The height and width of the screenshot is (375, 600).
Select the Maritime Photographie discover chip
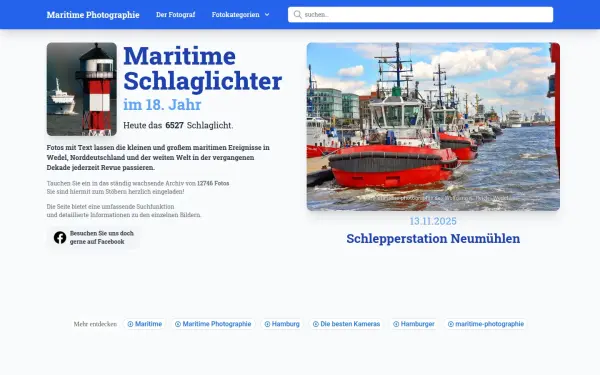(x=213, y=324)
